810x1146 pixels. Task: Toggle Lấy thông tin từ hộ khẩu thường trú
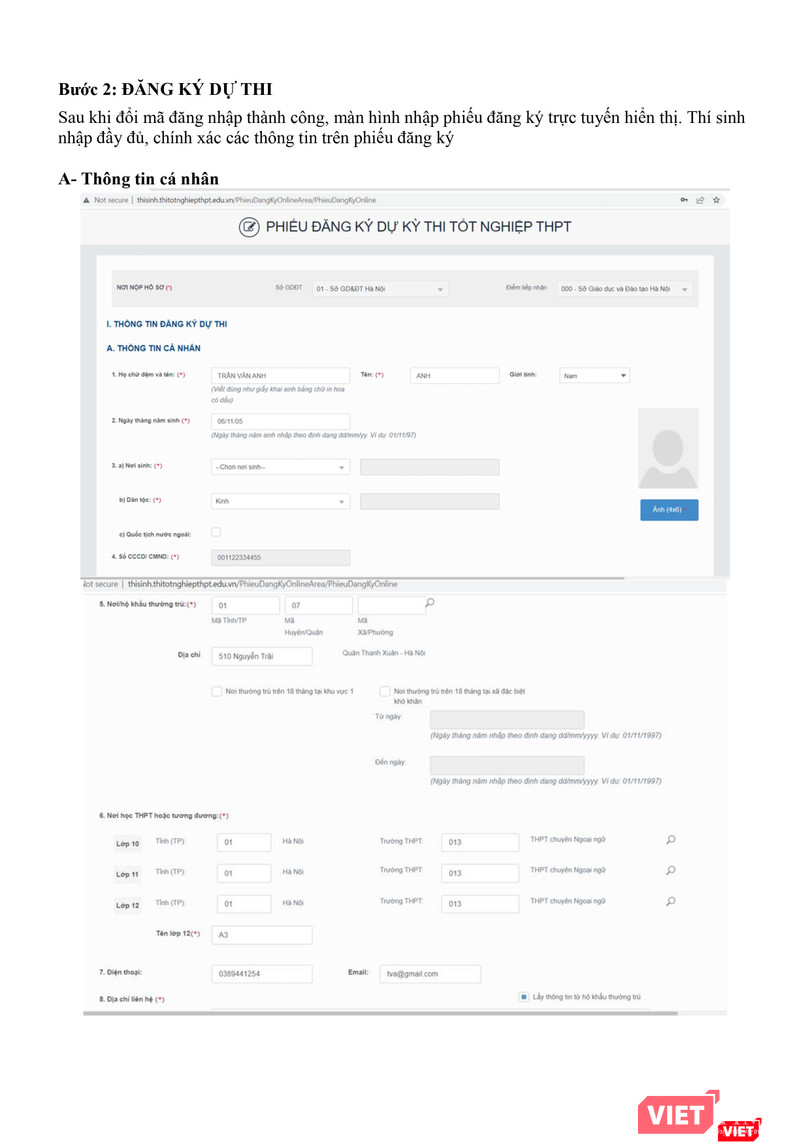(x=524, y=997)
